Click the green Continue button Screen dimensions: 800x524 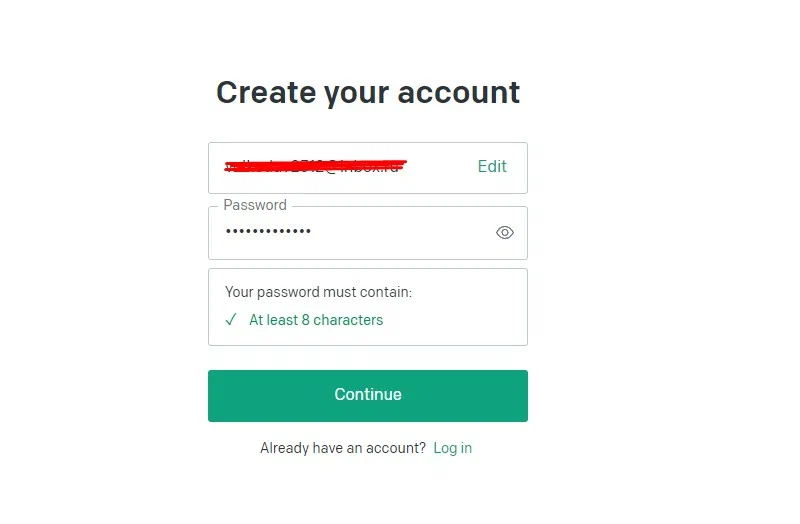(368, 396)
